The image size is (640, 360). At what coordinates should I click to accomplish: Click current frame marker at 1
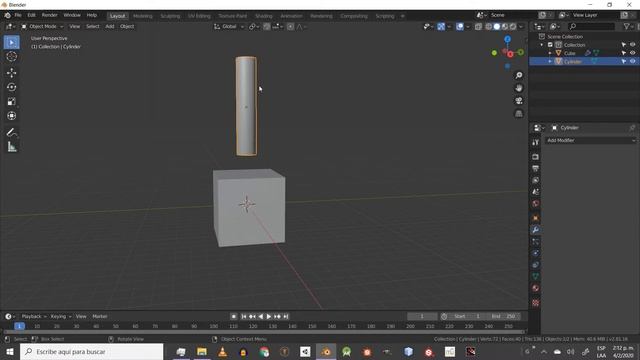19,326
